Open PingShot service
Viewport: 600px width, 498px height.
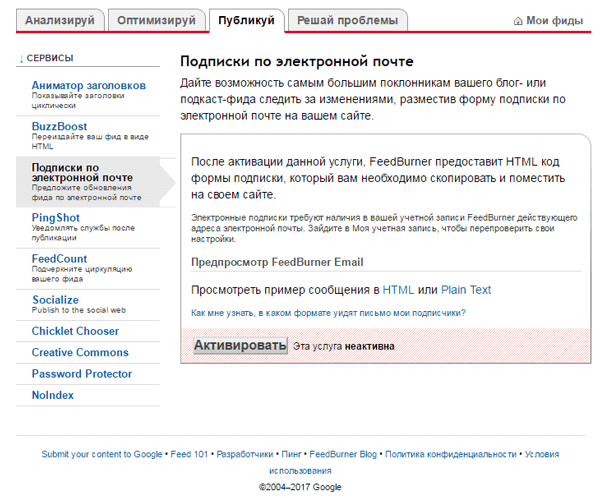56,217
